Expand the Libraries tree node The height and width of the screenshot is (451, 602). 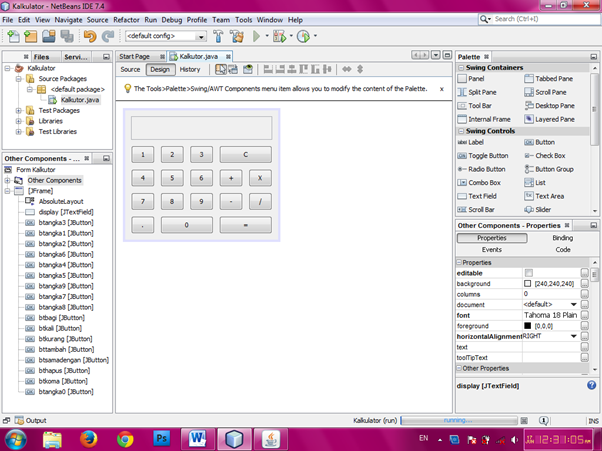coord(18,121)
